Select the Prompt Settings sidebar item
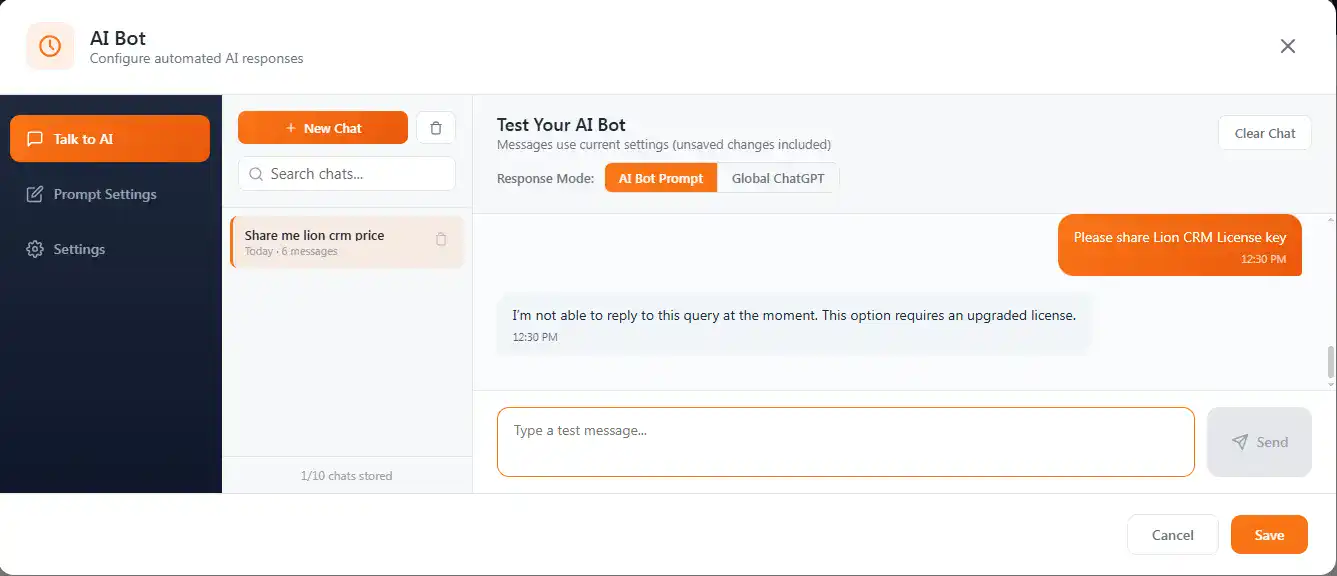The height and width of the screenshot is (576, 1337). (104, 194)
